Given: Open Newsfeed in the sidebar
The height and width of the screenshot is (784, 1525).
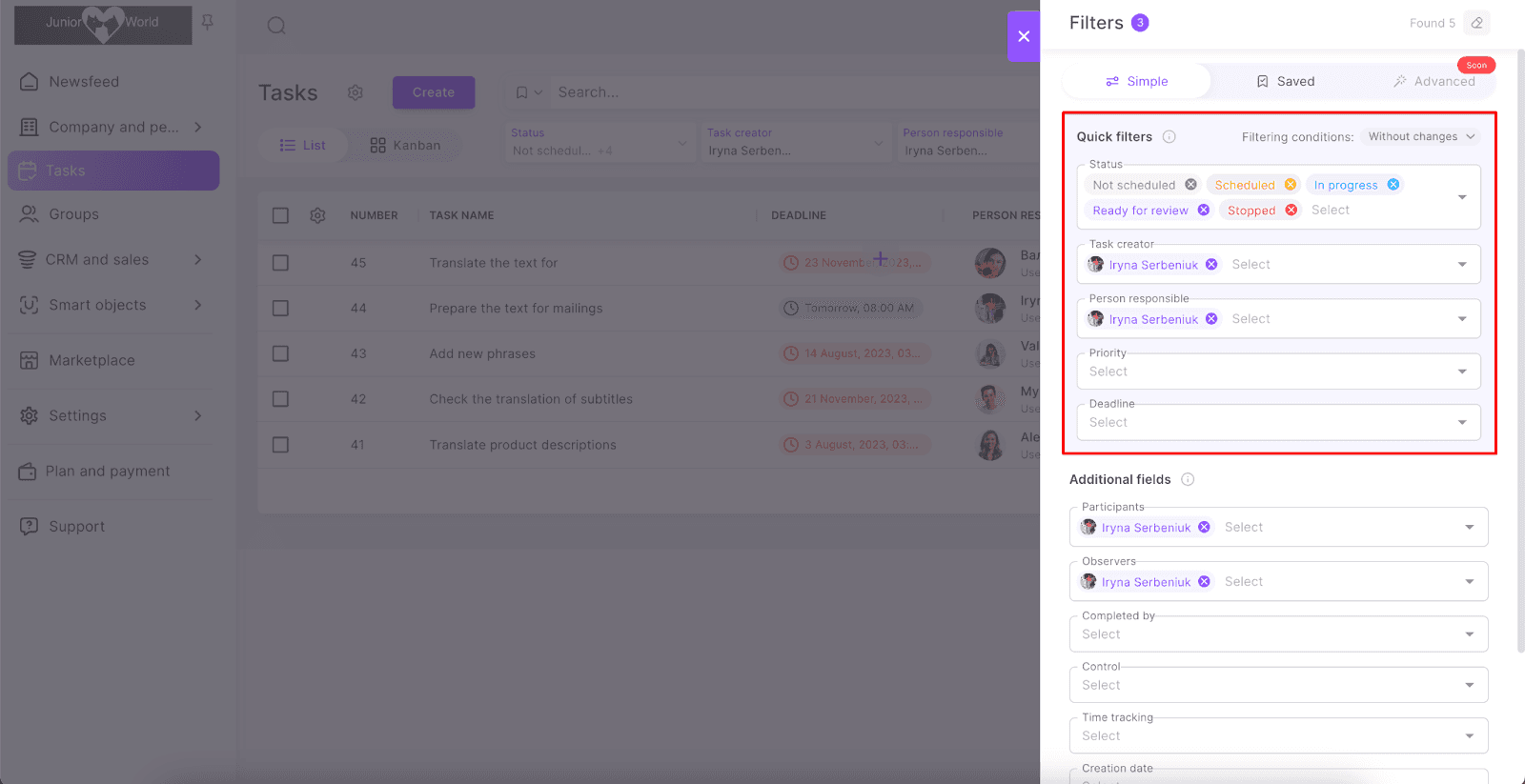Looking at the screenshot, I should 84,82.
